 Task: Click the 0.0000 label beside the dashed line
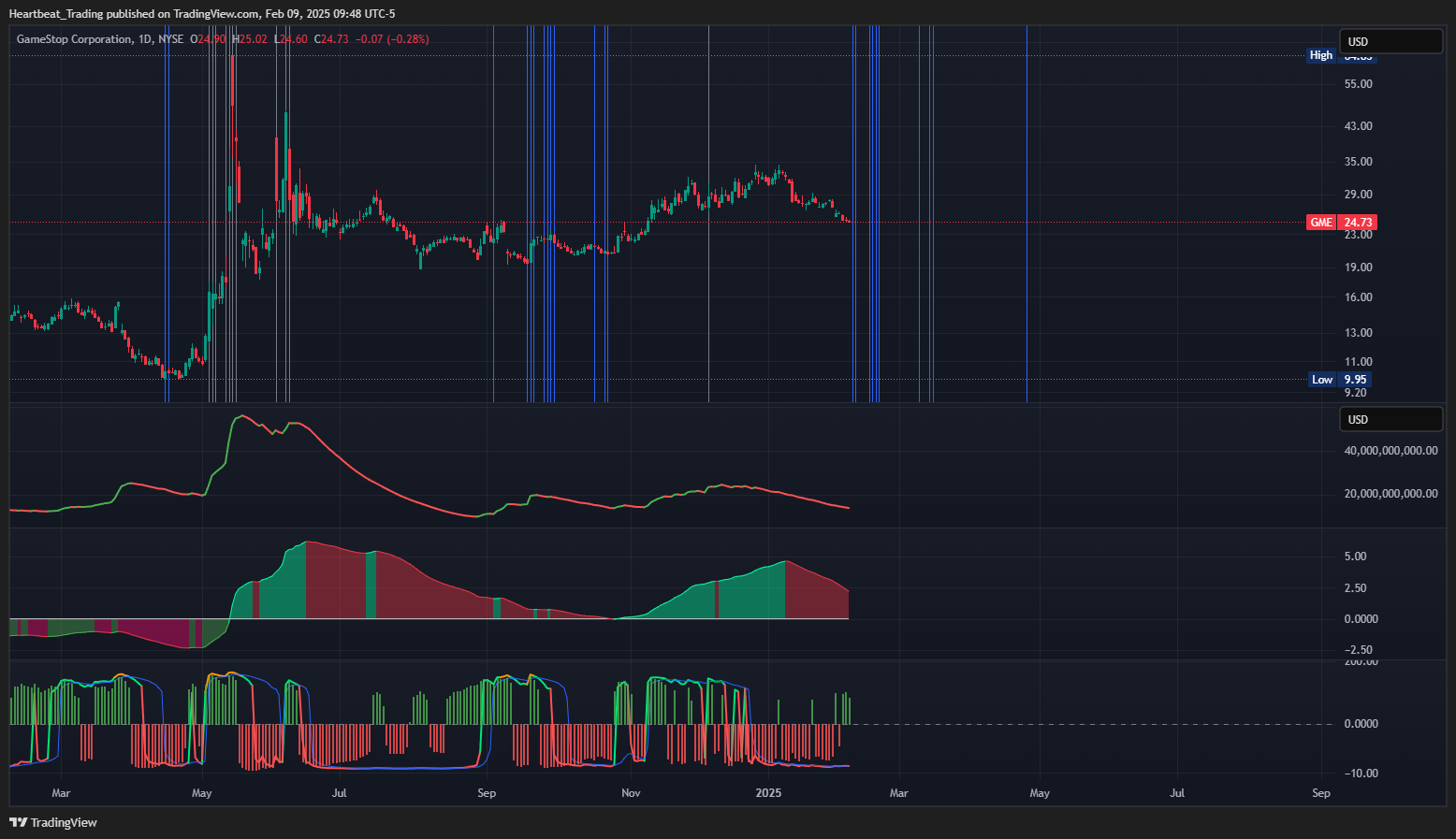pyautogui.click(x=1361, y=724)
